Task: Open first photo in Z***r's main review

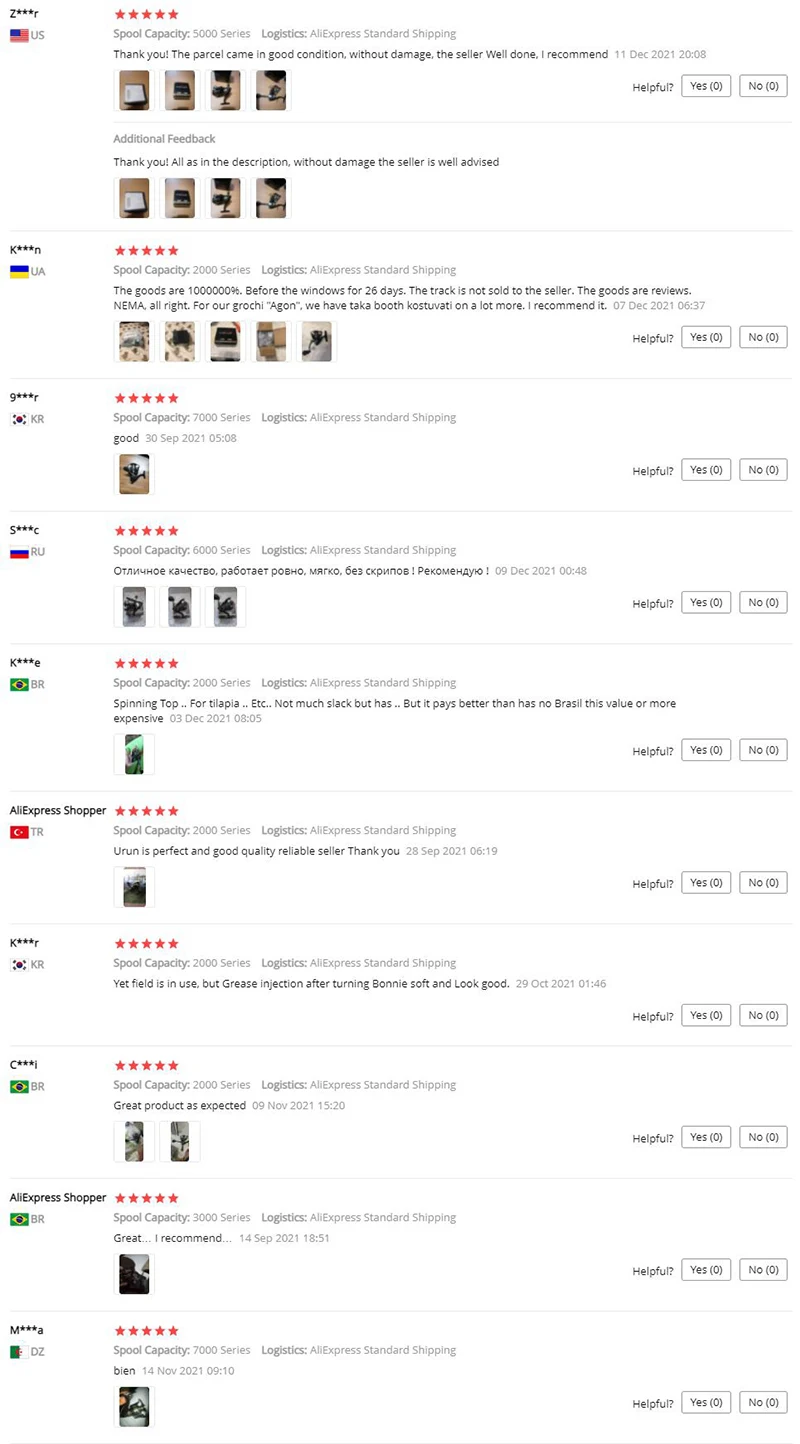Action: (134, 90)
